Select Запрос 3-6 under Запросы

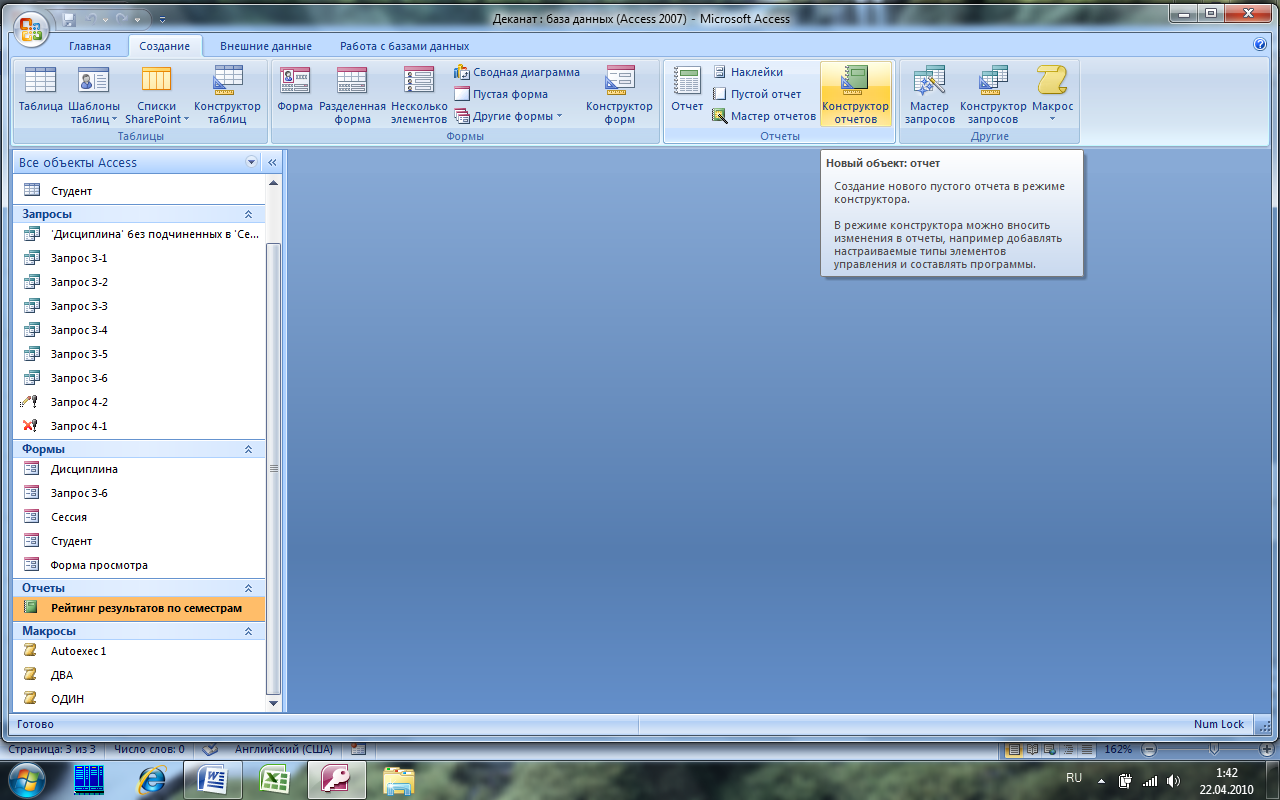coord(139,378)
